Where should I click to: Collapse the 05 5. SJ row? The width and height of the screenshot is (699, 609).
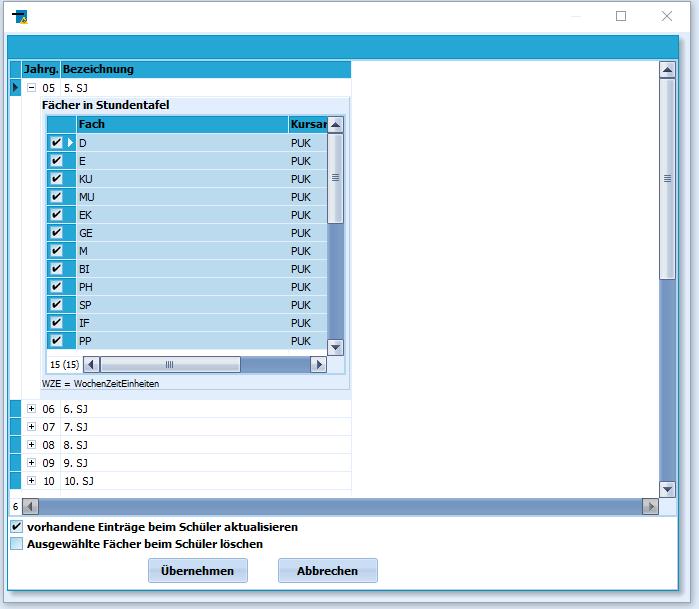point(31,88)
